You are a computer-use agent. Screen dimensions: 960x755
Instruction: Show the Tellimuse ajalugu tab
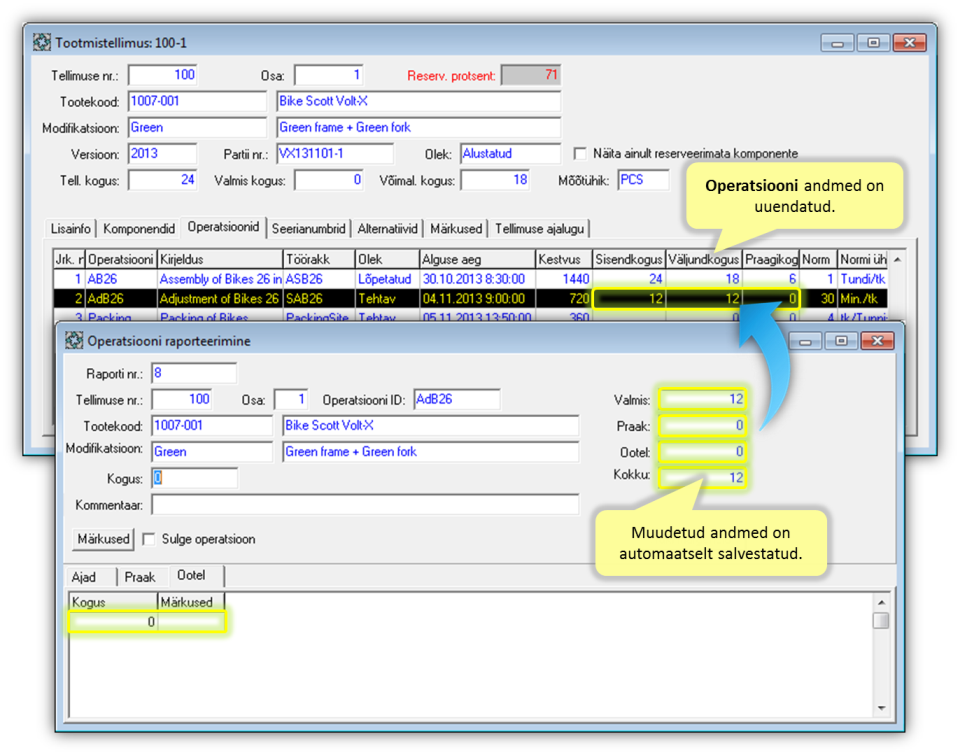pyautogui.click(x=539, y=229)
